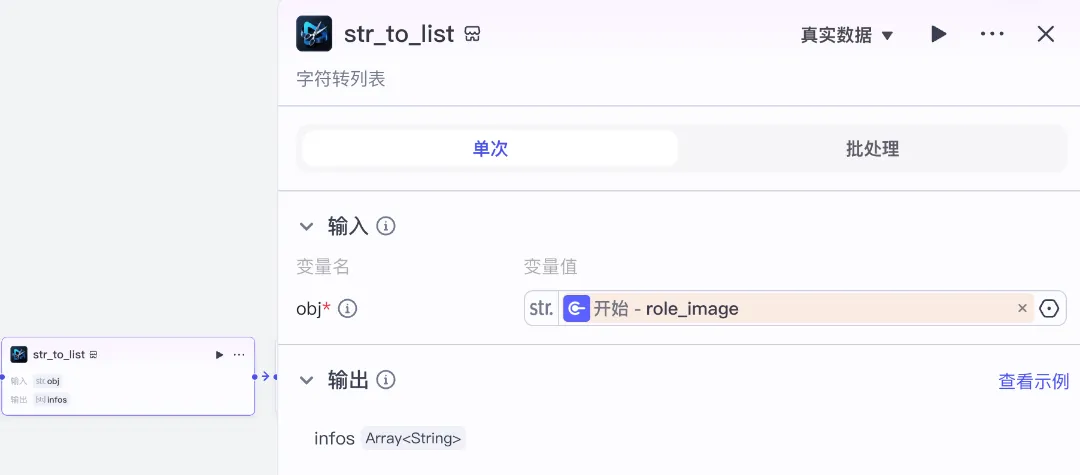Screen dimensions: 1080x475
Task: Open the 查看示例 link
Action: pos(1033,381)
